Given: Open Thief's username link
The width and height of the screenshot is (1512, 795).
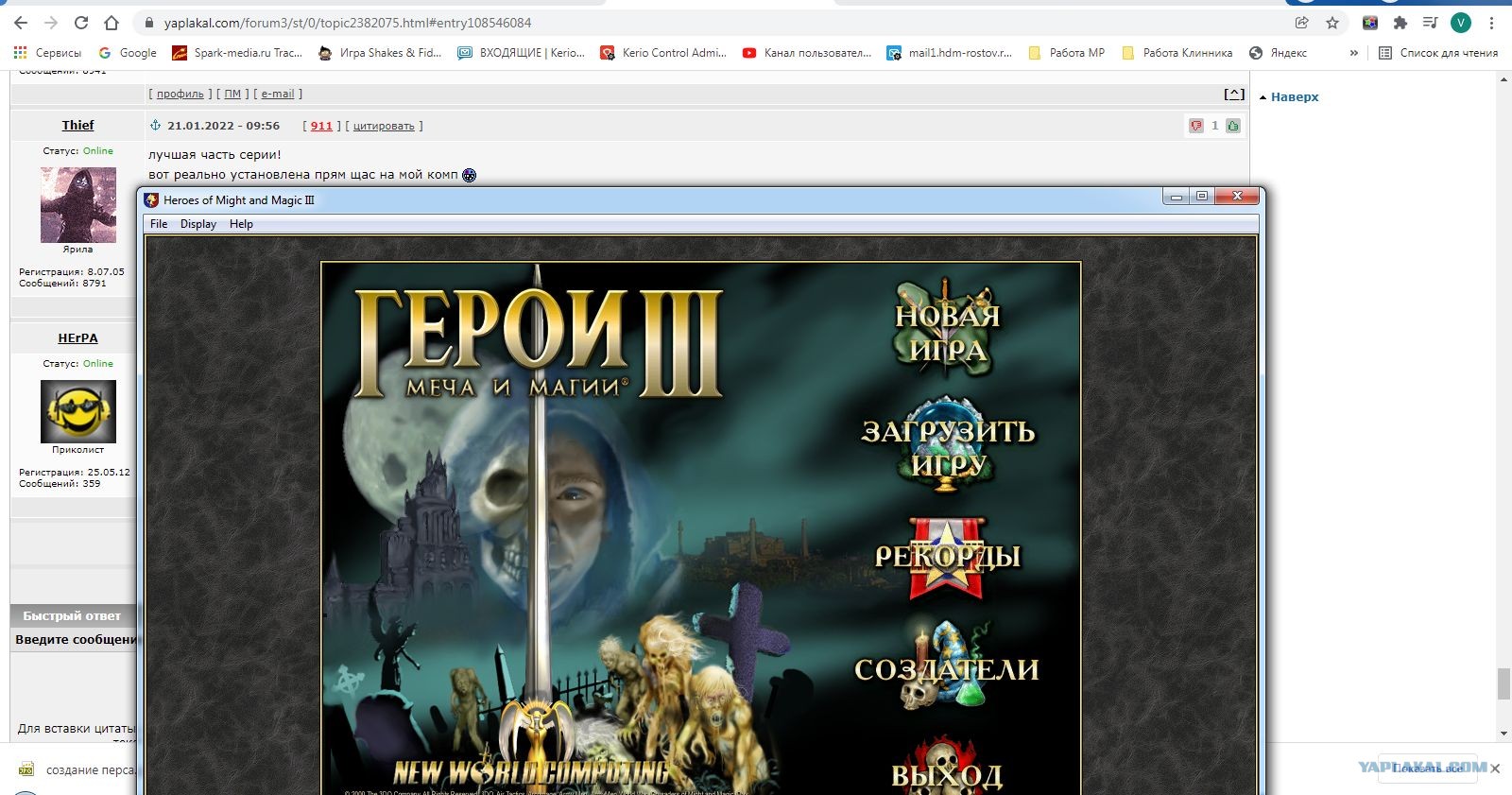Looking at the screenshot, I should click(x=78, y=125).
